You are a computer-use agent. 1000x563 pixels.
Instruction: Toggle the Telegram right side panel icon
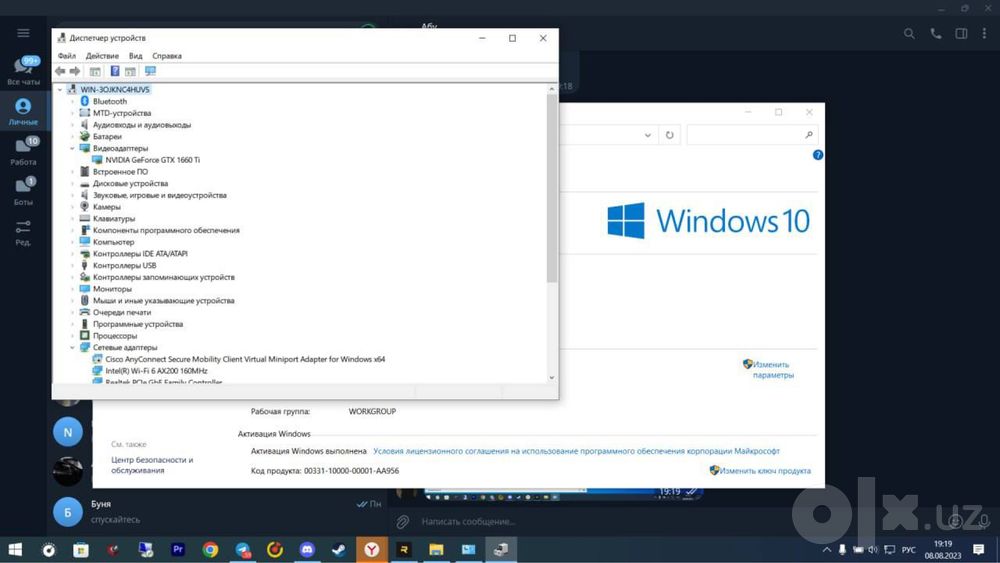[x=961, y=34]
